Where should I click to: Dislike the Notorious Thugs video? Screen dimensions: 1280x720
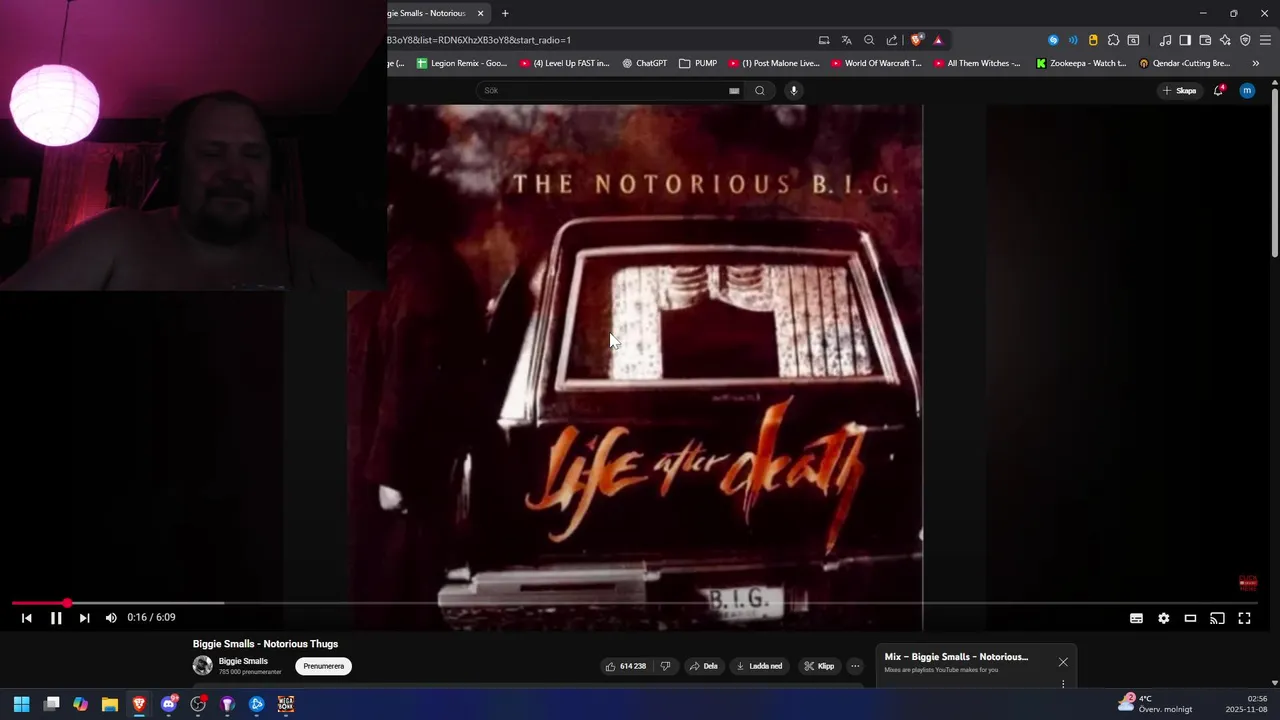point(665,666)
